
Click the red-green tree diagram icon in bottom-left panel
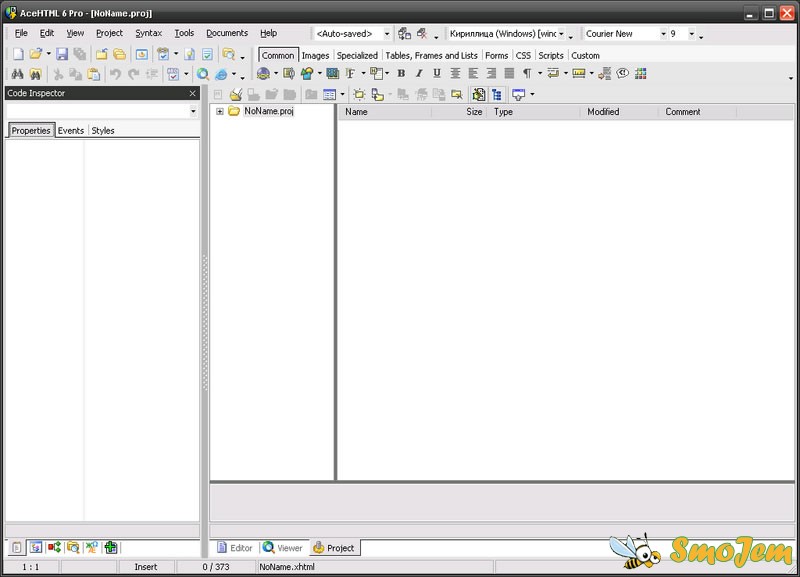click(x=54, y=547)
